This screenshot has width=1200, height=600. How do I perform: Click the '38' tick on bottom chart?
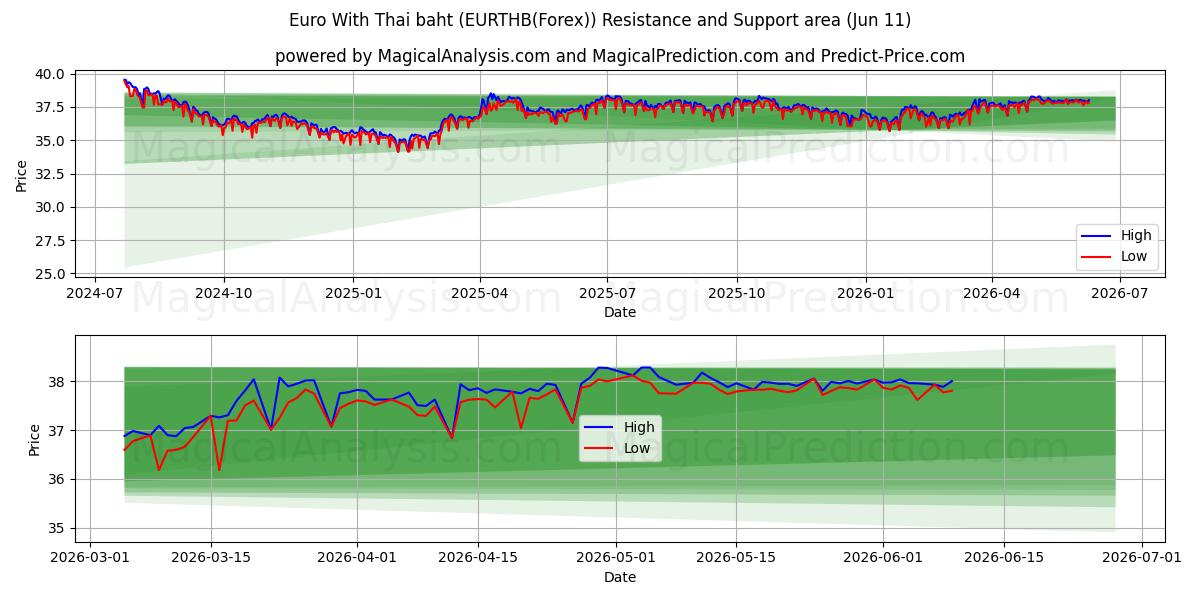[59, 382]
